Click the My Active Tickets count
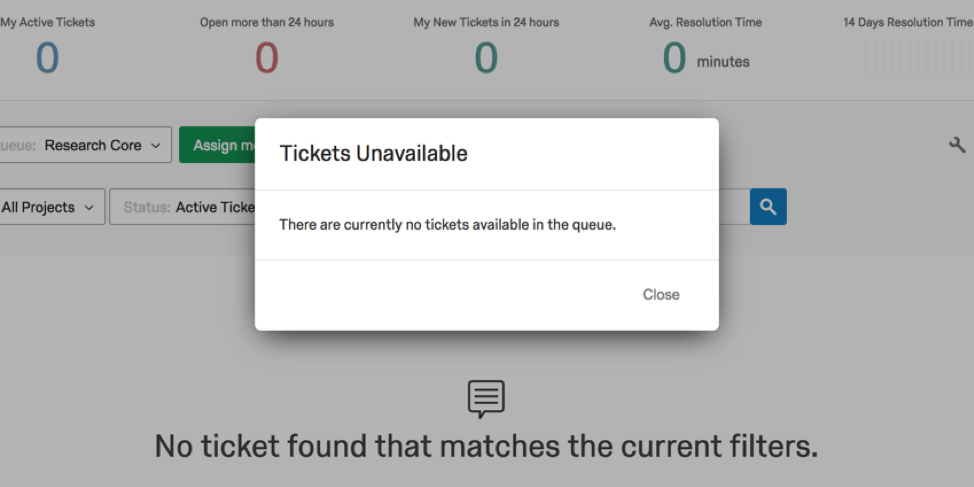The width and height of the screenshot is (974, 487). [47, 58]
